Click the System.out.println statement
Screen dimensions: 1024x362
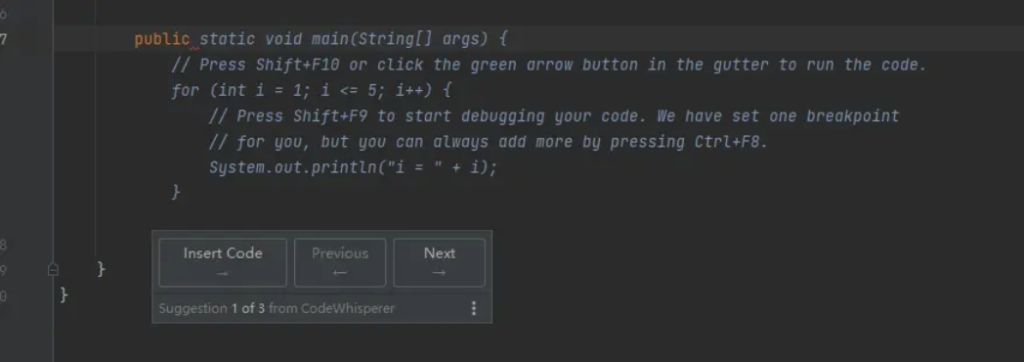coord(353,168)
